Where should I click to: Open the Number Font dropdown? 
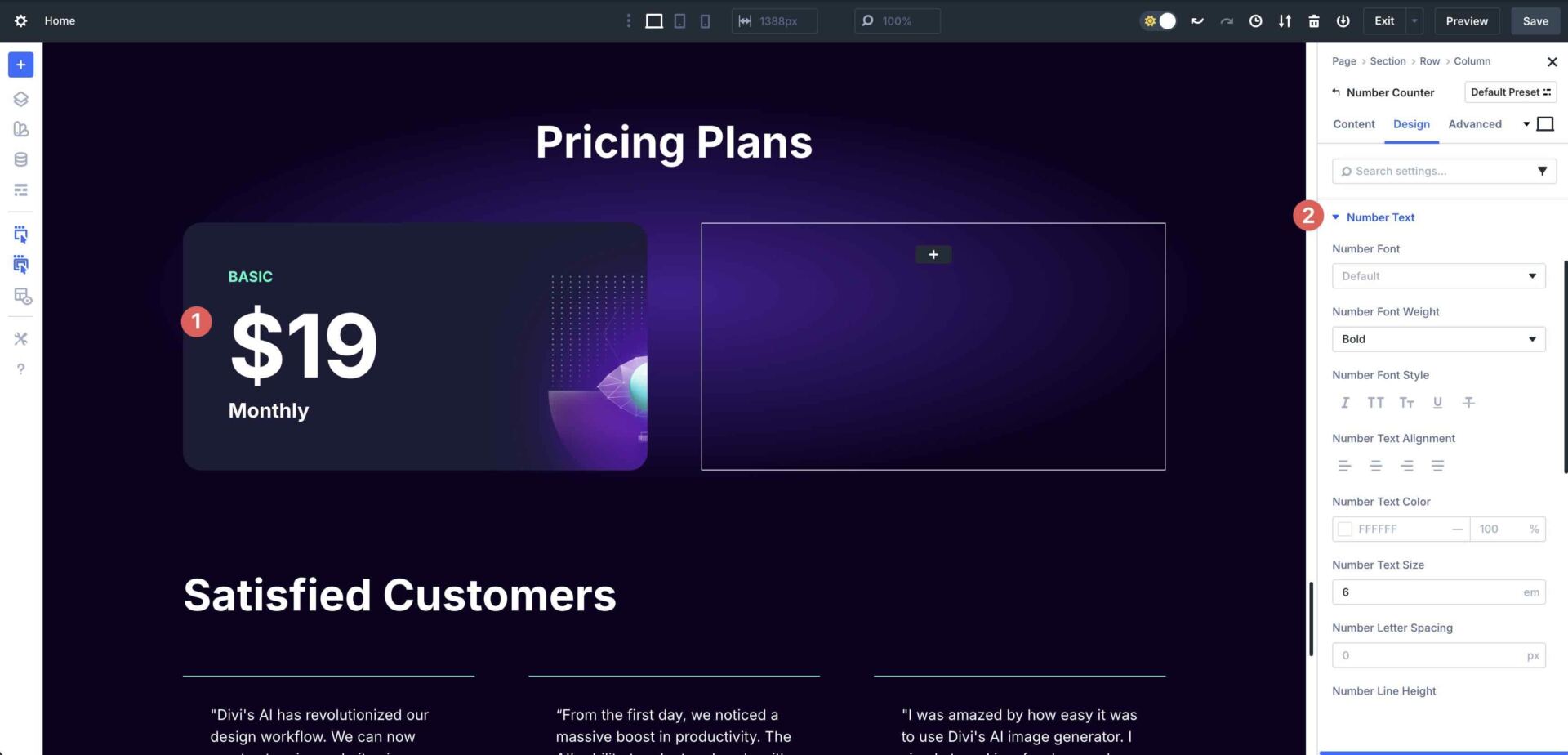(1438, 275)
